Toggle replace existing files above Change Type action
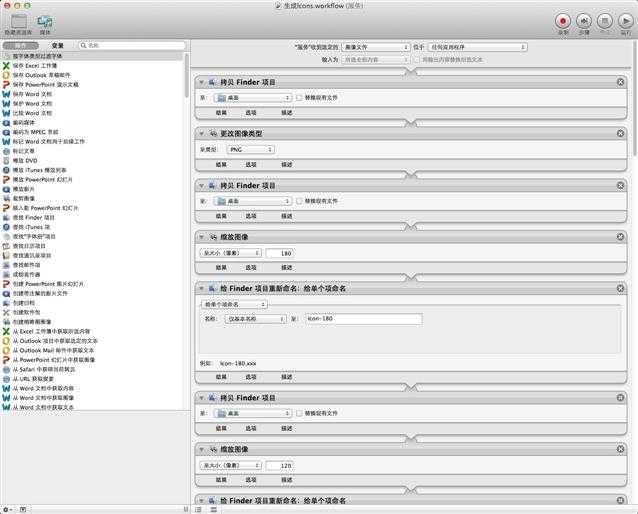Viewport: 638px width, 514px height. pyautogui.click(x=299, y=98)
